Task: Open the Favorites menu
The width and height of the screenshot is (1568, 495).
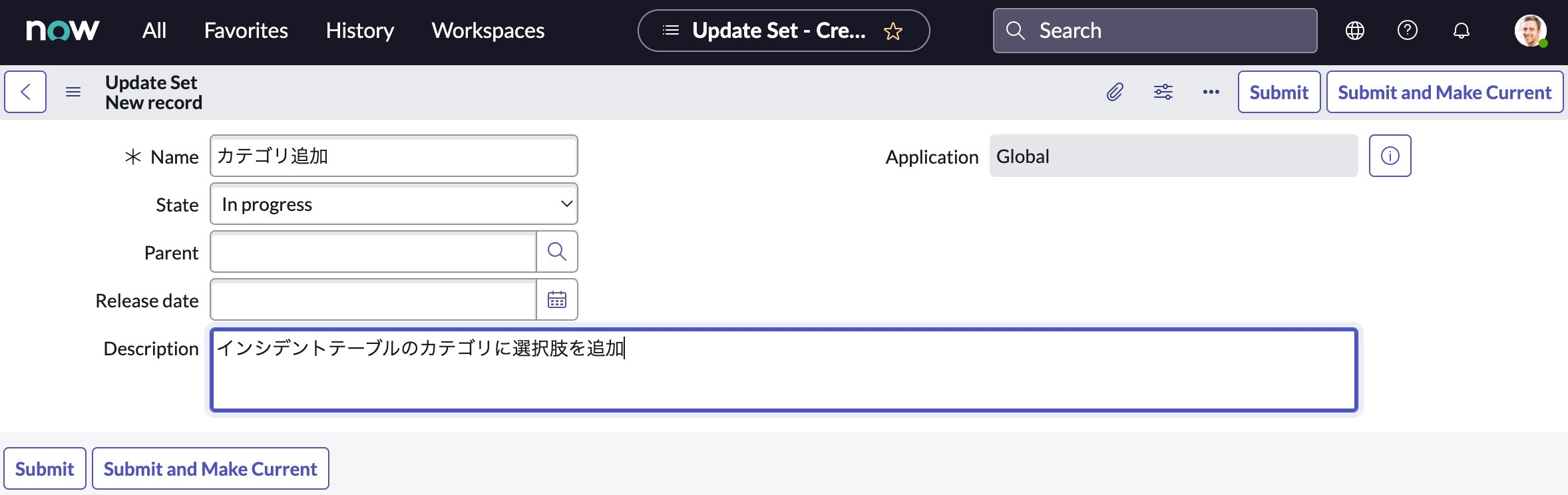Action: pyautogui.click(x=246, y=31)
